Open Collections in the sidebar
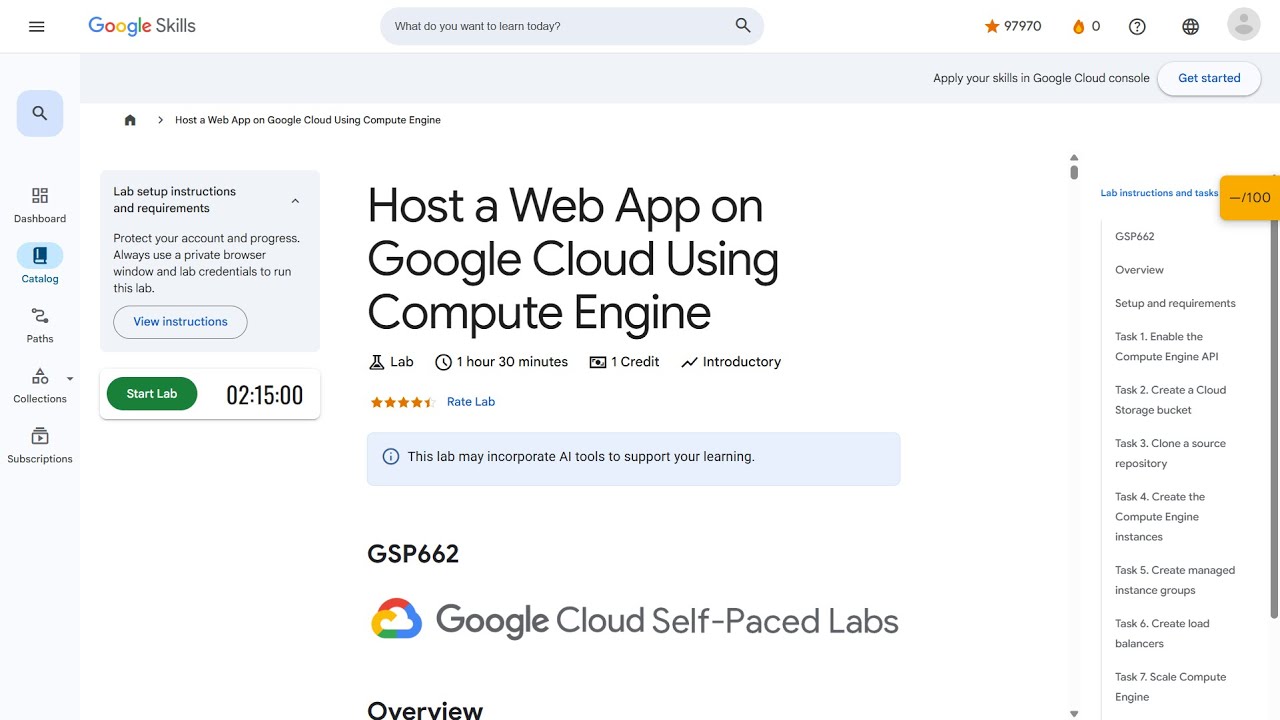 [40, 385]
